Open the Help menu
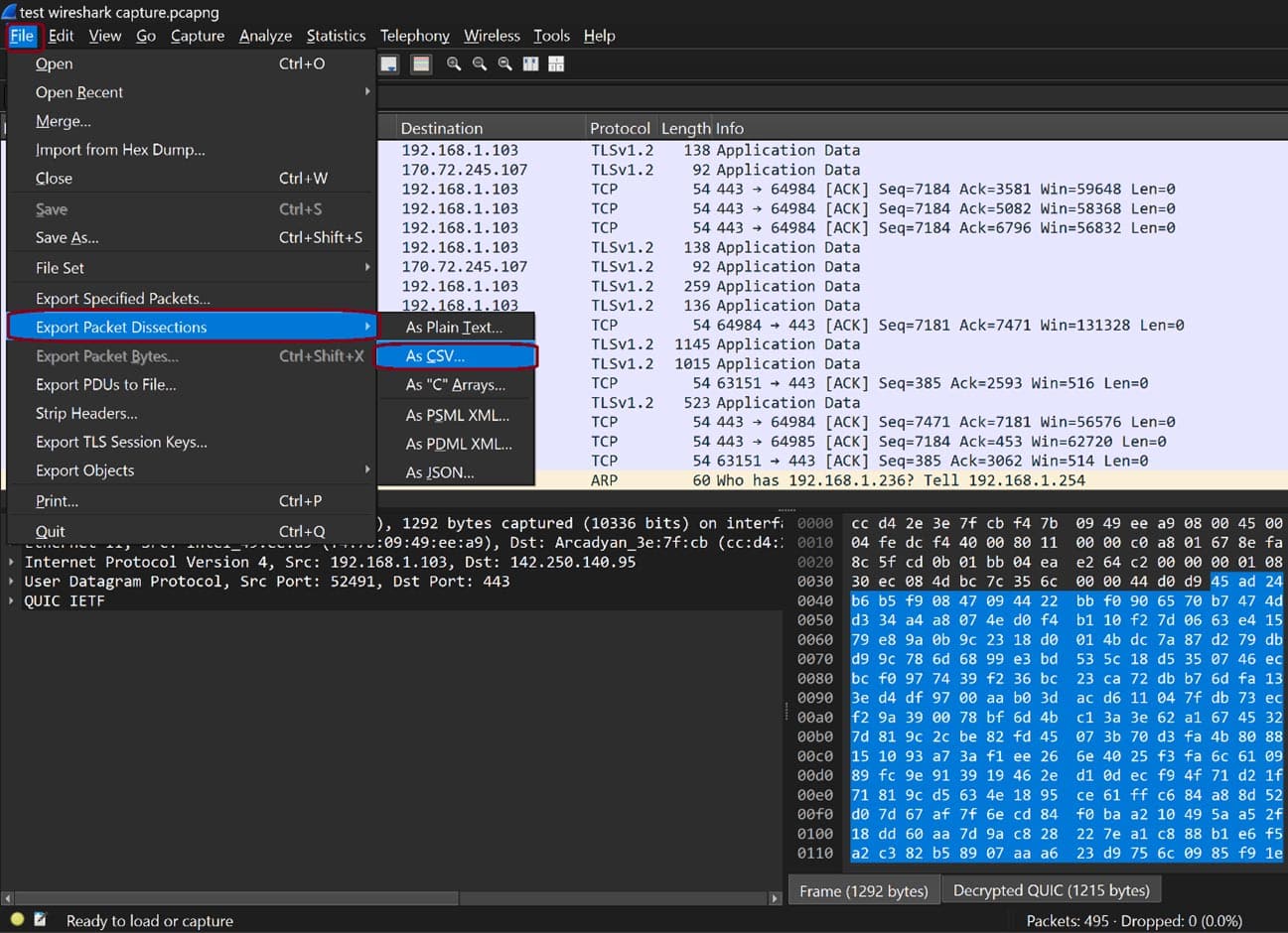 (x=599, y=36)
